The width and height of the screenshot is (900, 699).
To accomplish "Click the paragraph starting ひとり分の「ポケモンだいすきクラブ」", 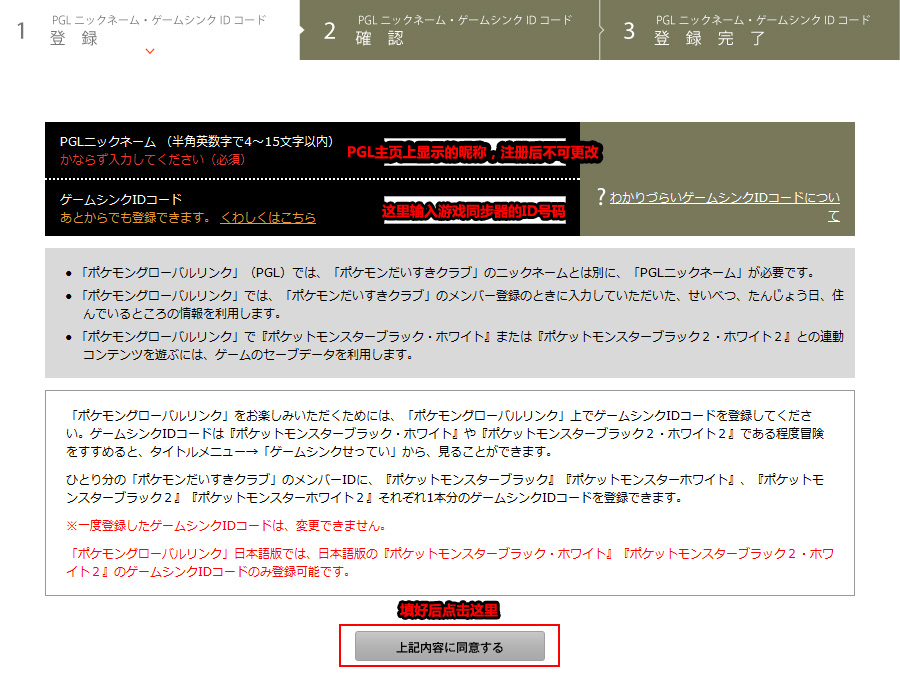I will (x=445, y=488).
